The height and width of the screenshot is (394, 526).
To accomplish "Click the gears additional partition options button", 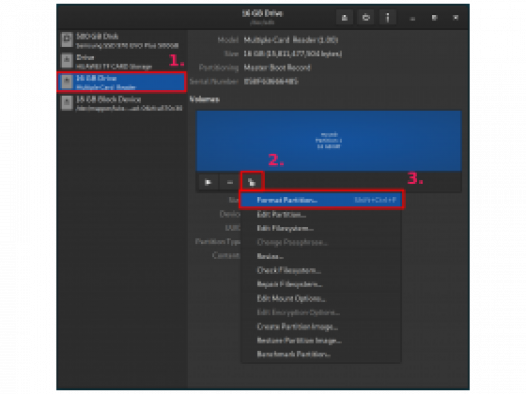I will coord(252,182).
